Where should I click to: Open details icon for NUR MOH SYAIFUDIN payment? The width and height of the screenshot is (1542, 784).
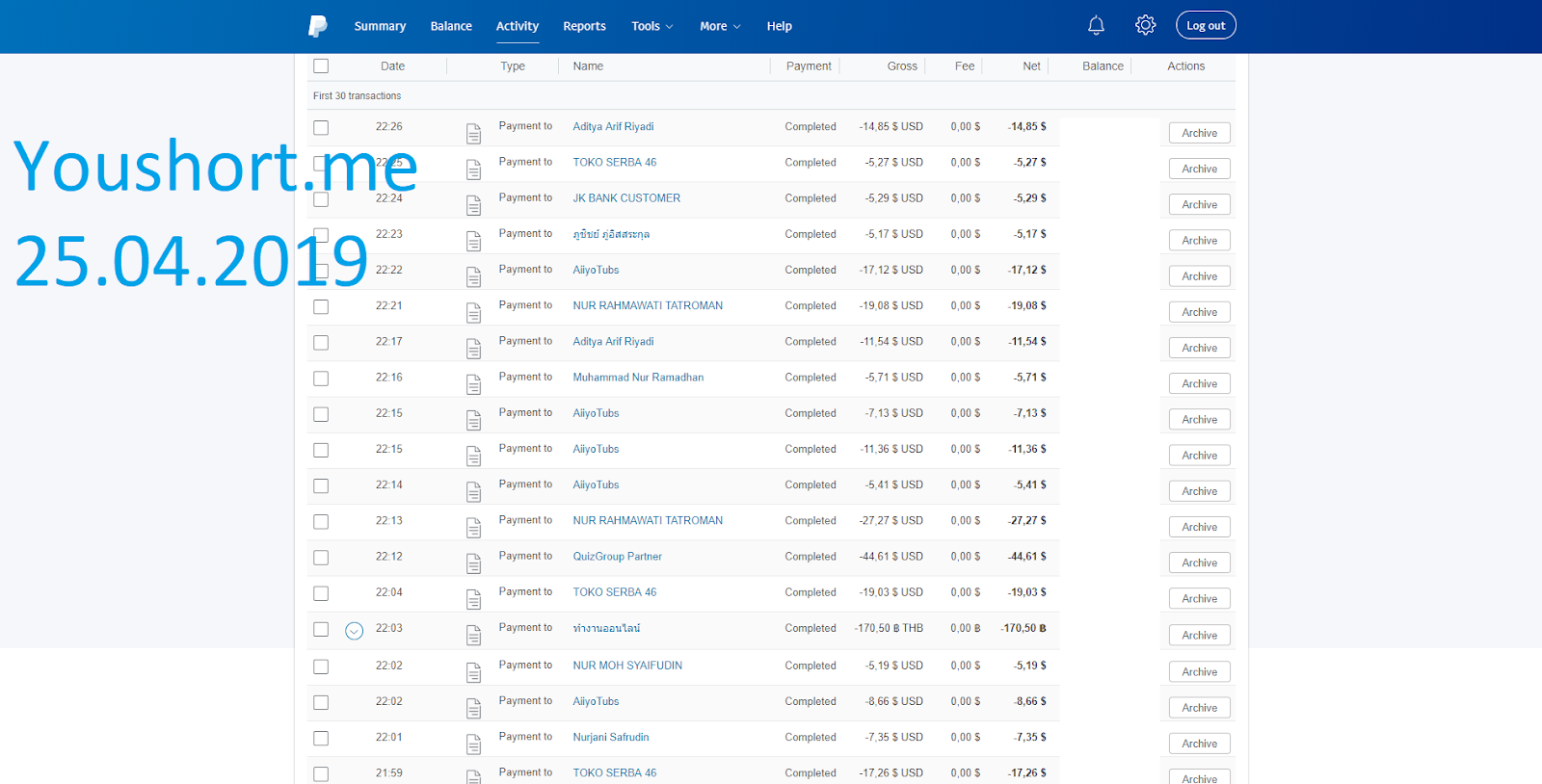(473, 672)
